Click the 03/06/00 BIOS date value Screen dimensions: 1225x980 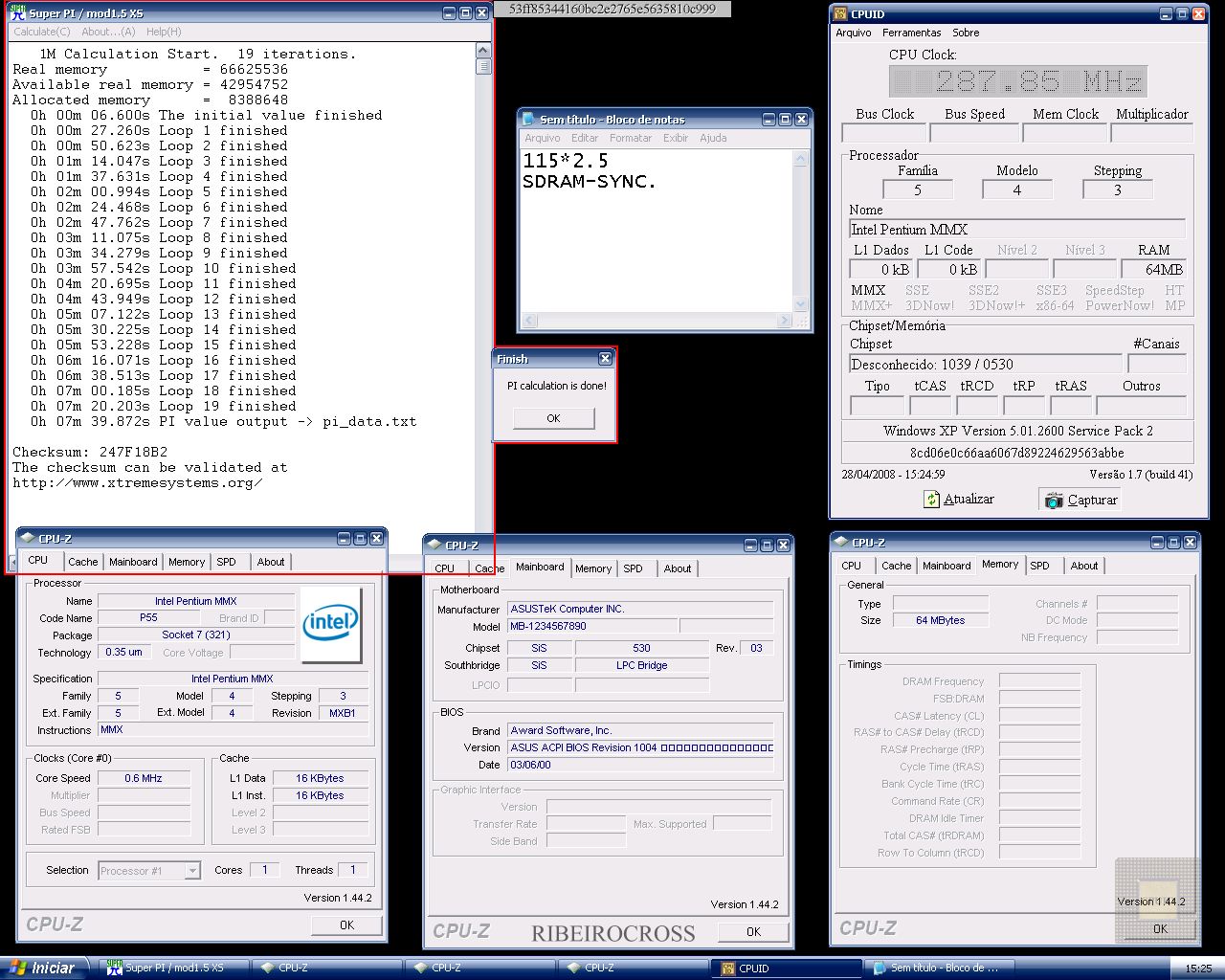click(x=640, y=765)
